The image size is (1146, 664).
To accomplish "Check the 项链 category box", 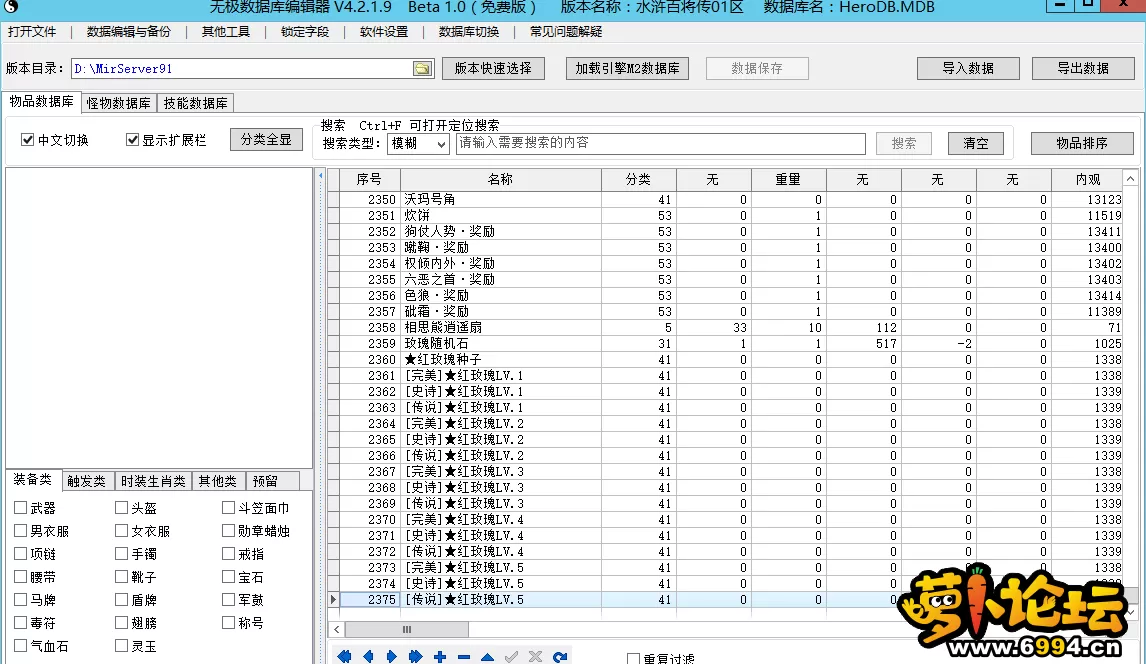I will coord(20,554).
